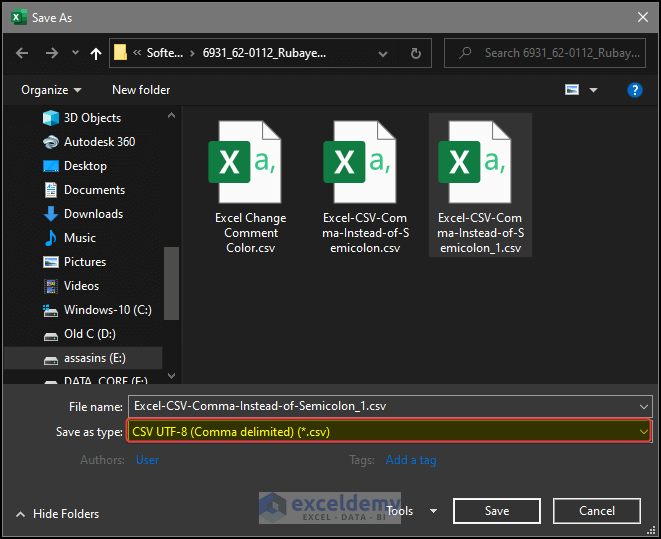Click the Downloads blue arrow icon
Screen dimensions: 661x539
[51, 214]
